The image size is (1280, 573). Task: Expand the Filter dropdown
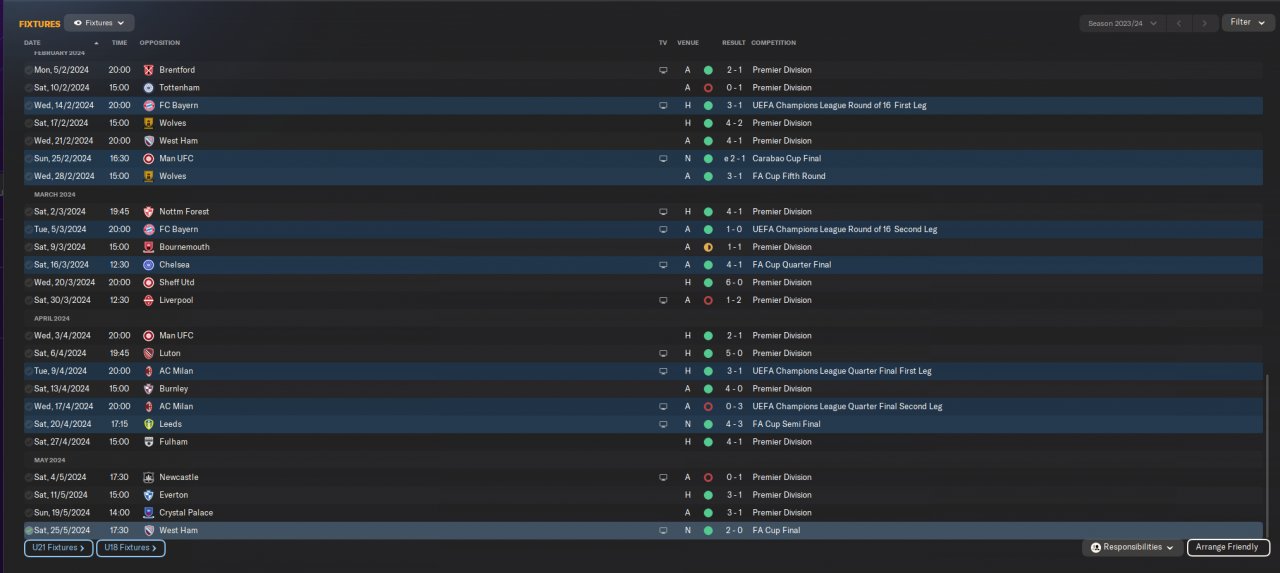[1248, 22]
